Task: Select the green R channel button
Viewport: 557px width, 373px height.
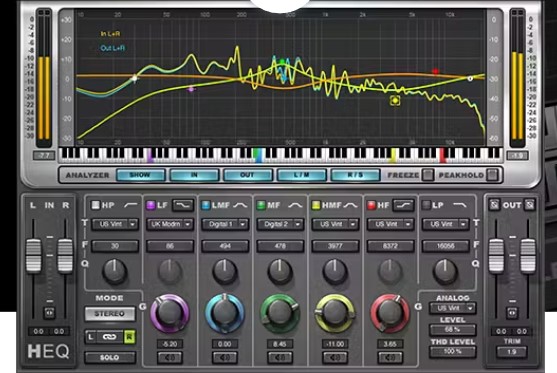Action: pyautogui.click(x=129, y=336)
